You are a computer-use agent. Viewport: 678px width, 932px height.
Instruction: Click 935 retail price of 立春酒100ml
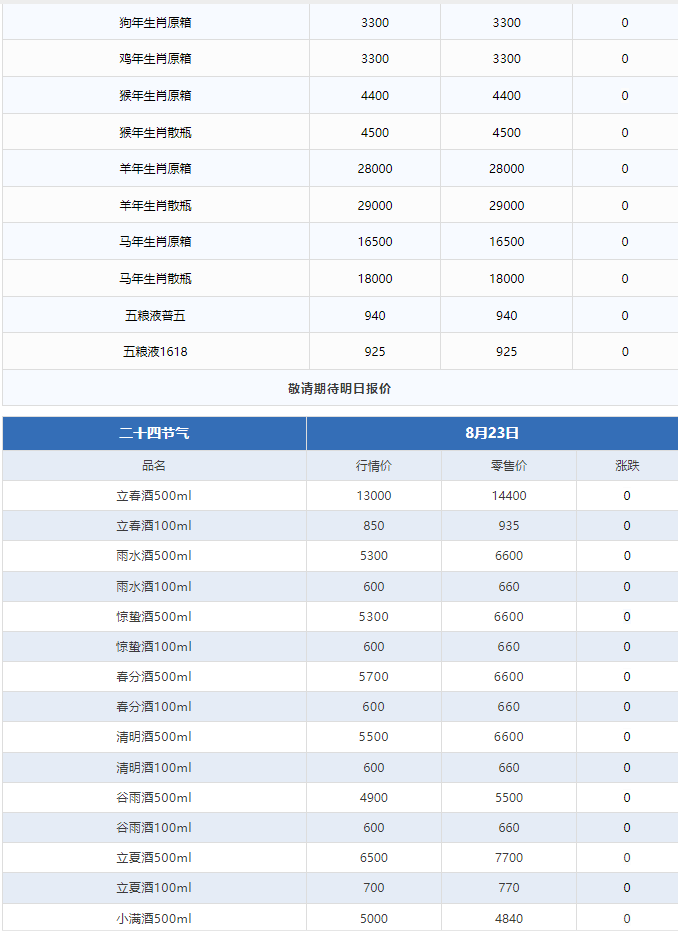[x=509, y=526]
